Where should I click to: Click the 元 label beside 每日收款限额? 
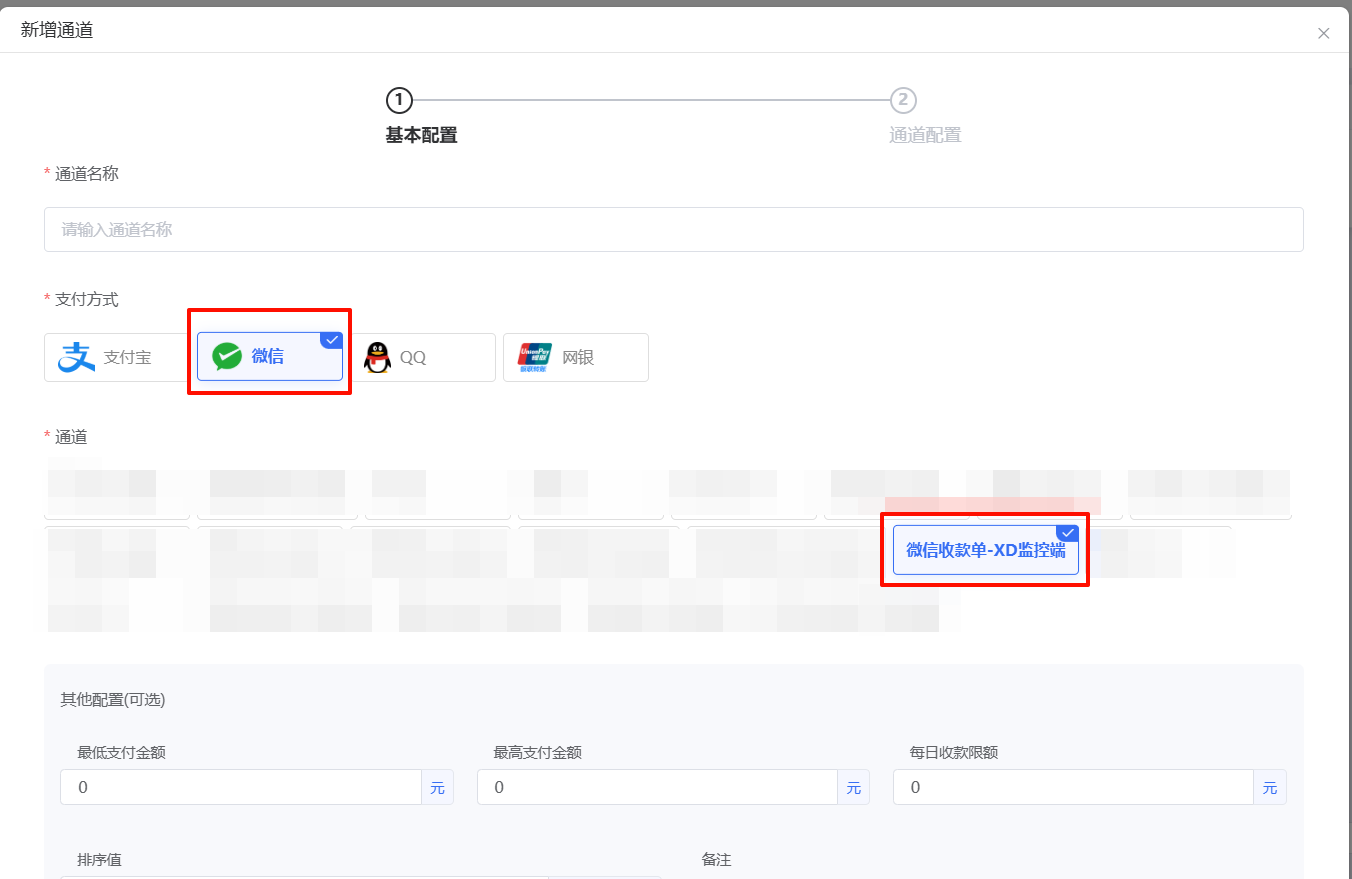[x=1270, y=787]
